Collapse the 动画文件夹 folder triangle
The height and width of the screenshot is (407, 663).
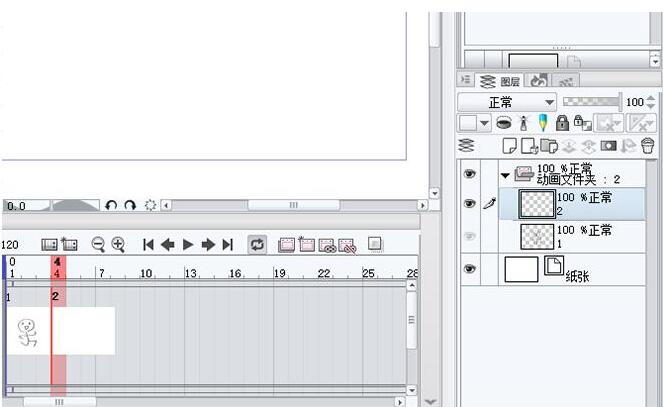coord(505,175)
